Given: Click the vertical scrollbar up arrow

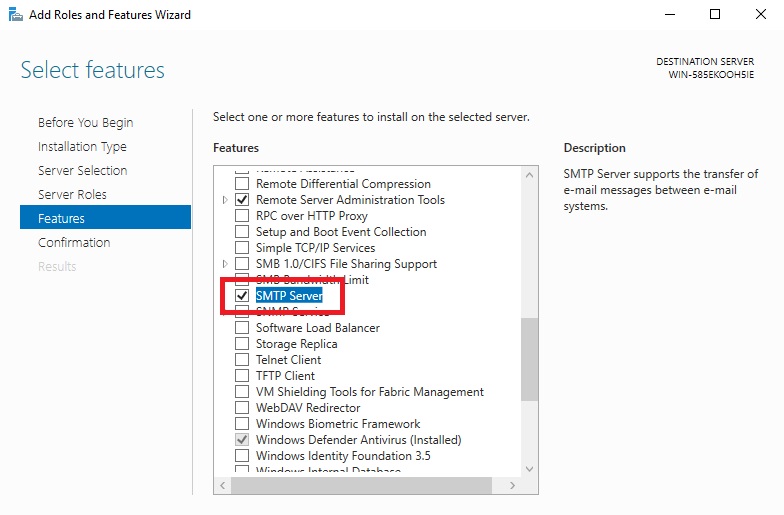Looking at the screenshot, I should point(530,173).
